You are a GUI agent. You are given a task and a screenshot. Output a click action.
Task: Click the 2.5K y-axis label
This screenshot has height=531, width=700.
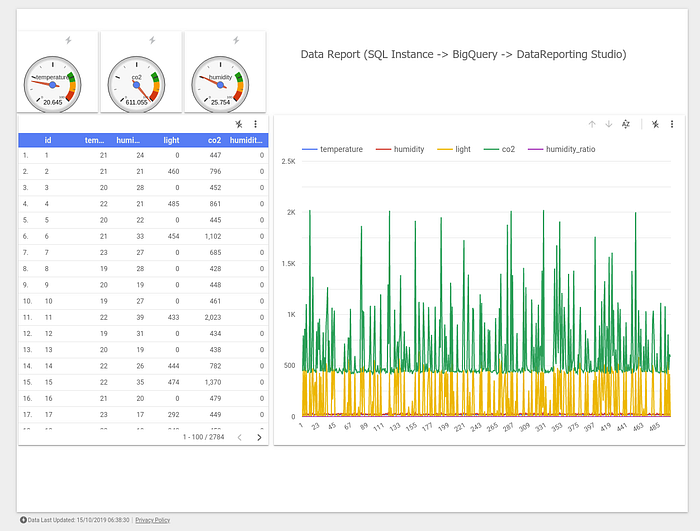coord(288,161)
